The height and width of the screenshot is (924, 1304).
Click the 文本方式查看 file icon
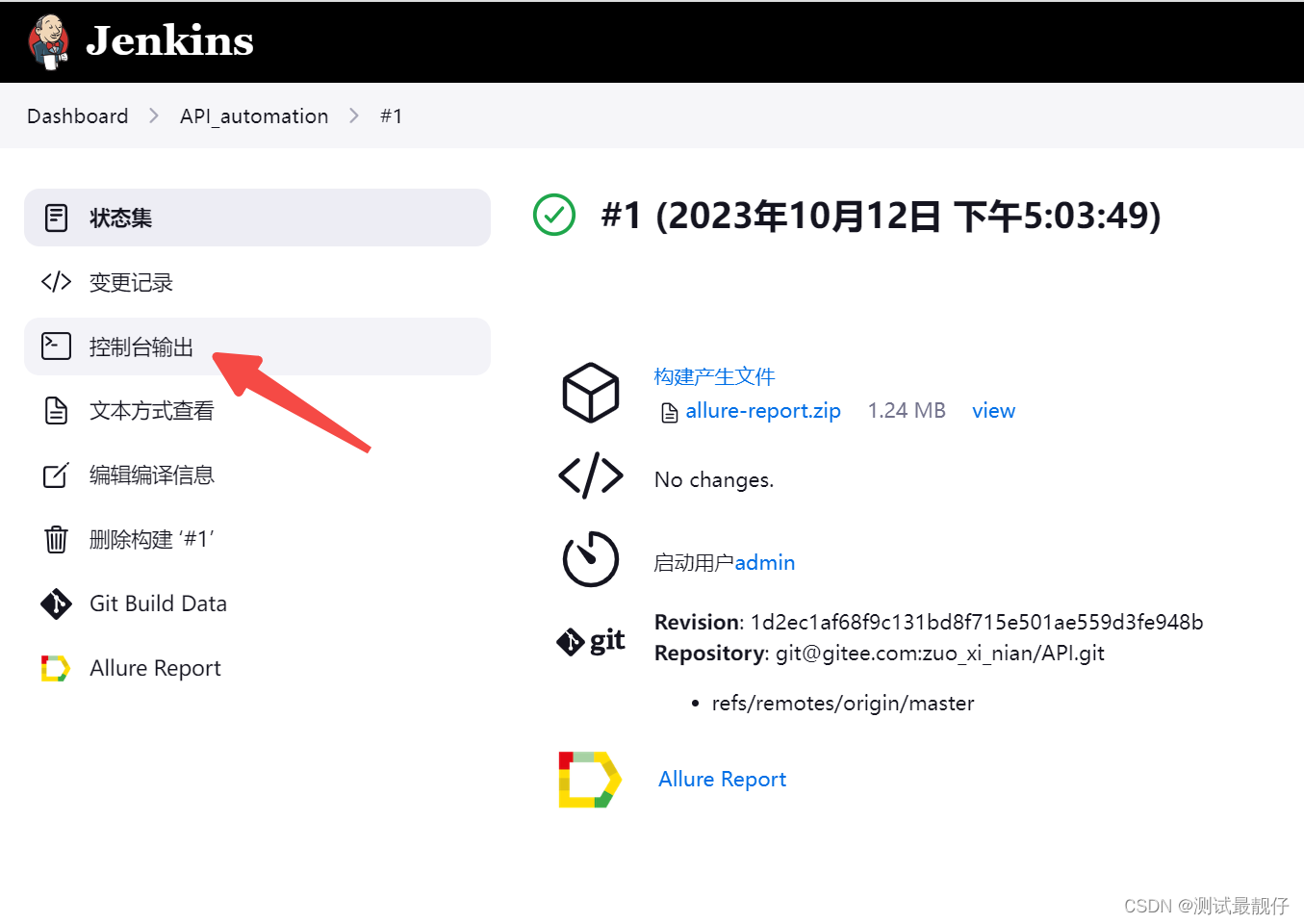(57, 411)
